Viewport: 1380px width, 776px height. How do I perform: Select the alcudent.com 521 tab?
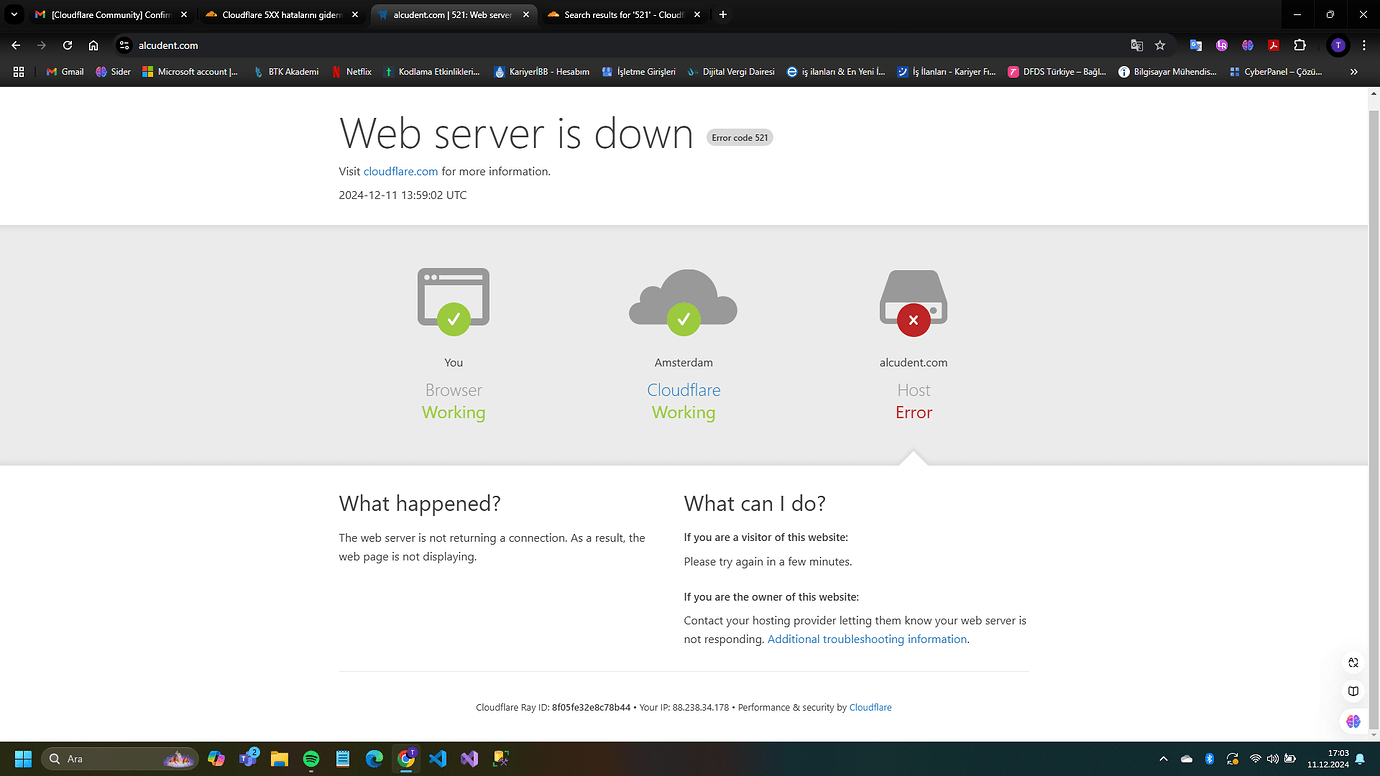click(454, 15)
